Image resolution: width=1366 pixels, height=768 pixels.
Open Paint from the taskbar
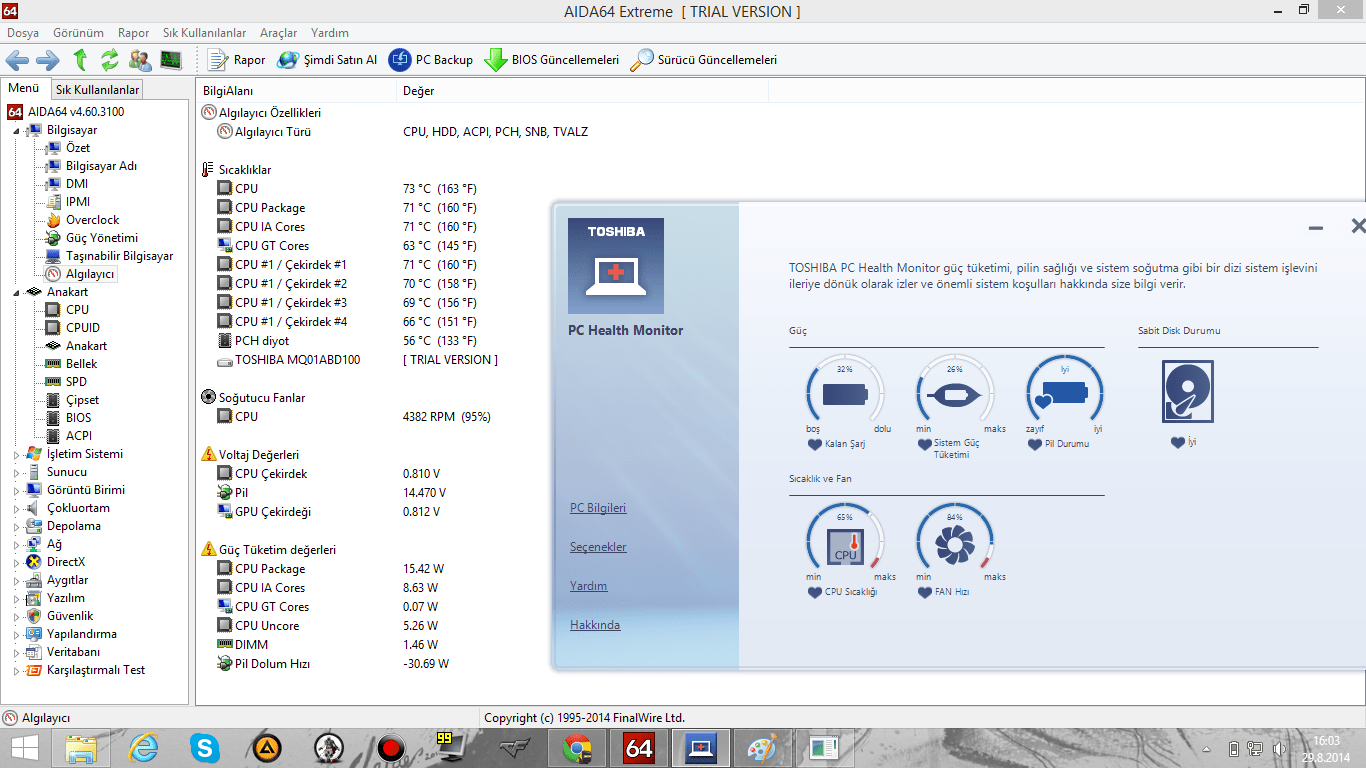click(x=761, y=748)
